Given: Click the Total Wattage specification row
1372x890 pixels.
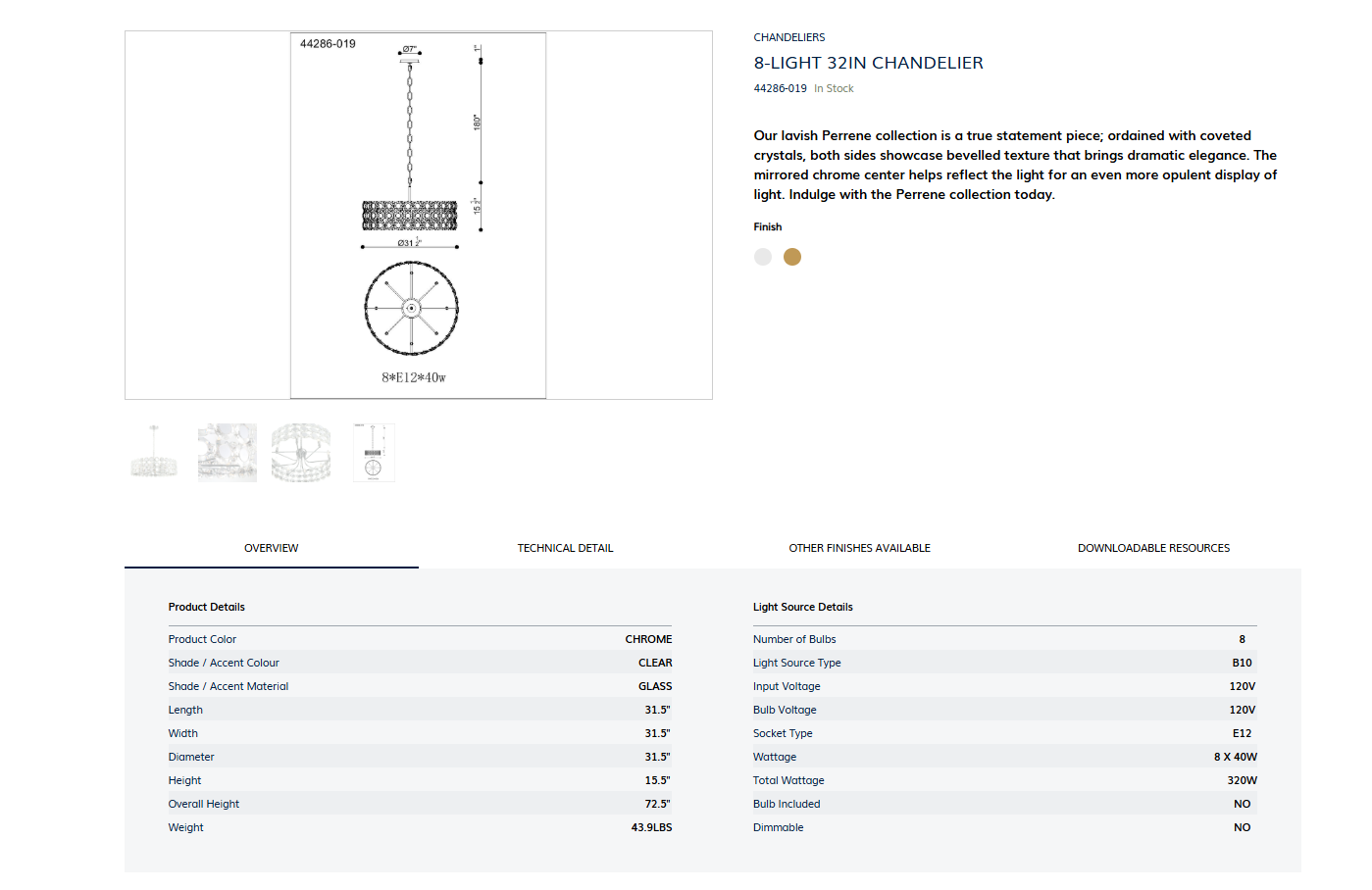Looking at the screenshot, I should [1004, 780].
